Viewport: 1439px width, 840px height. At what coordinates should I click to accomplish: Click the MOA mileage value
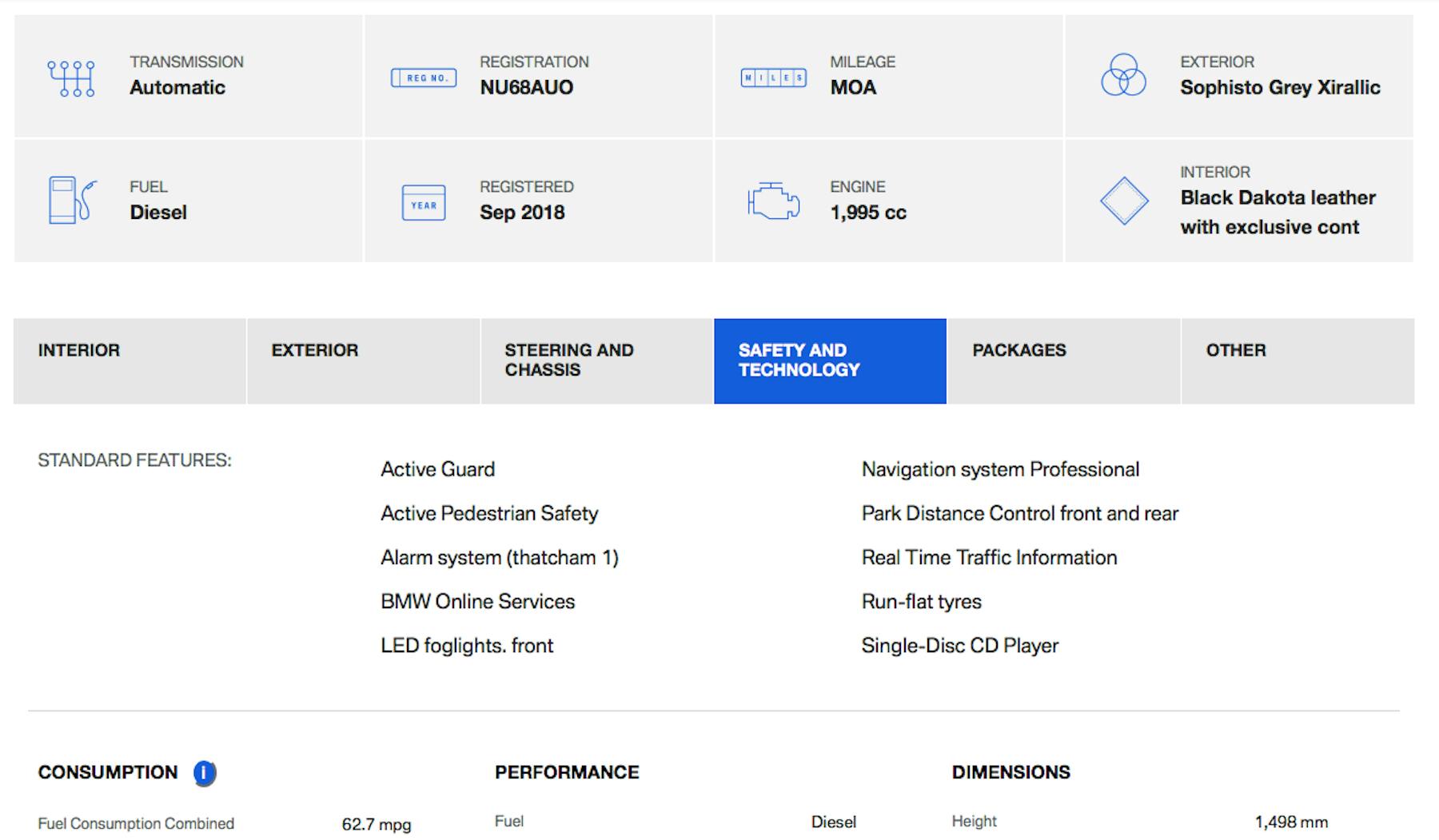point(853,88)
